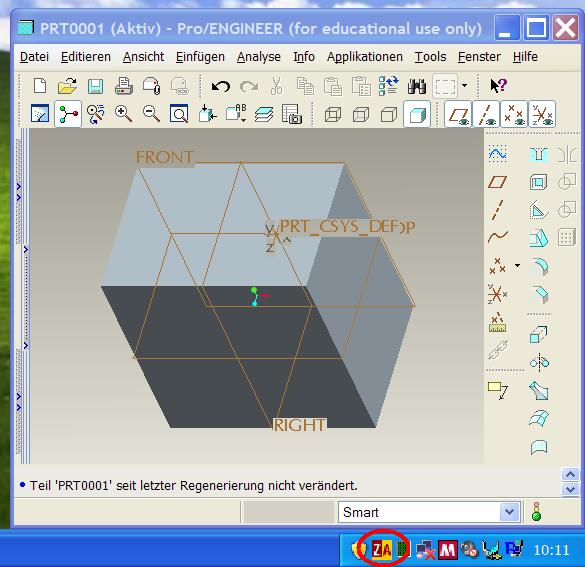This screenshot has width=585, height=567.
Task: Switch to hidden line display mode
Action: coord(360,114)
